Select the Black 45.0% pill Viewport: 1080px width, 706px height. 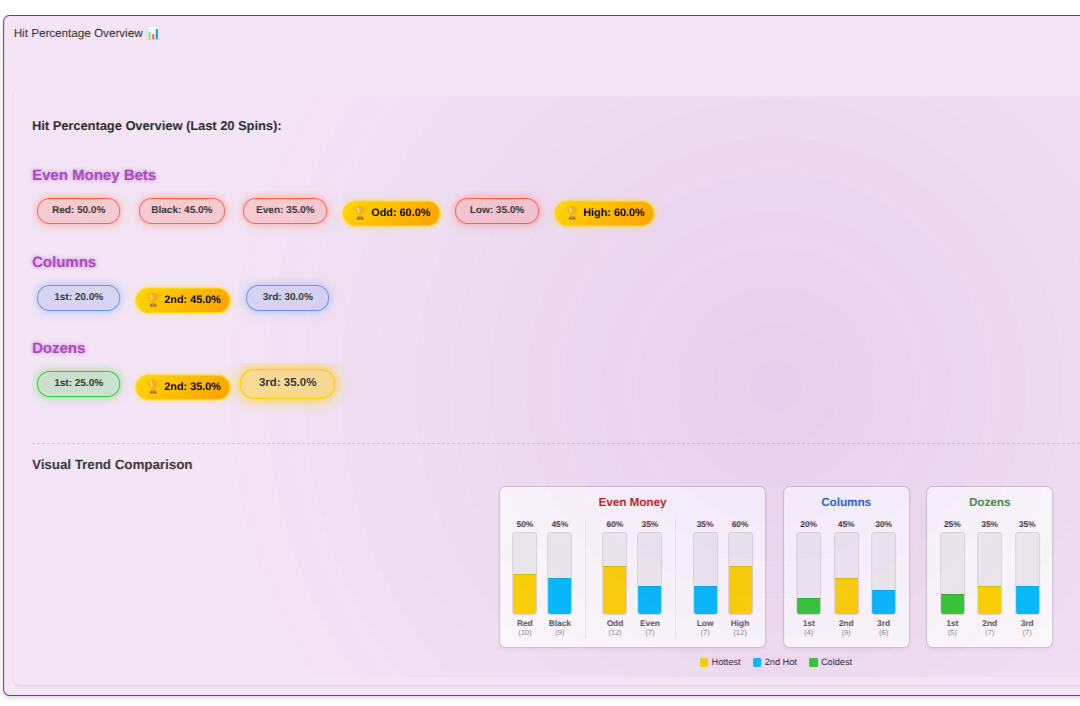pos(182,211)
